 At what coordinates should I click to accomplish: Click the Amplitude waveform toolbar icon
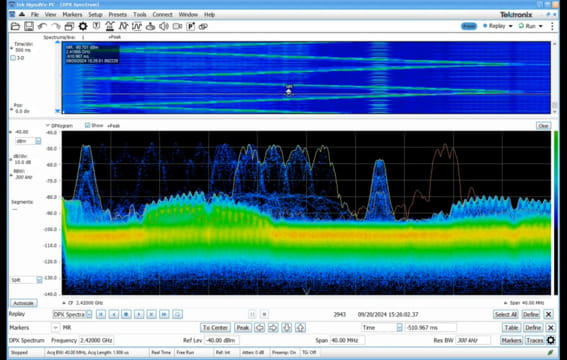click(137, 26)
